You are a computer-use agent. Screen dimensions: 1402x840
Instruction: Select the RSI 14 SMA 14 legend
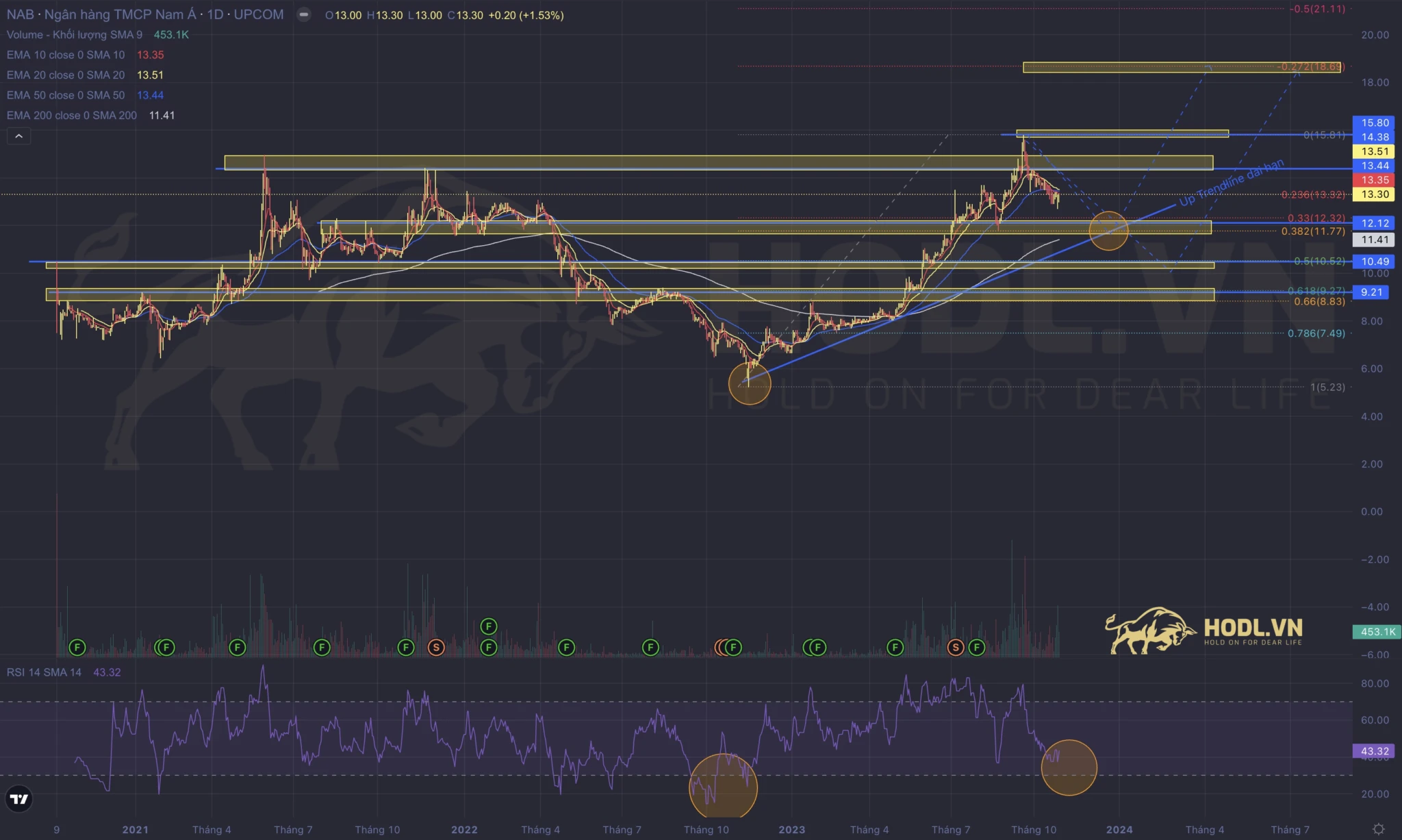[44, 672]
